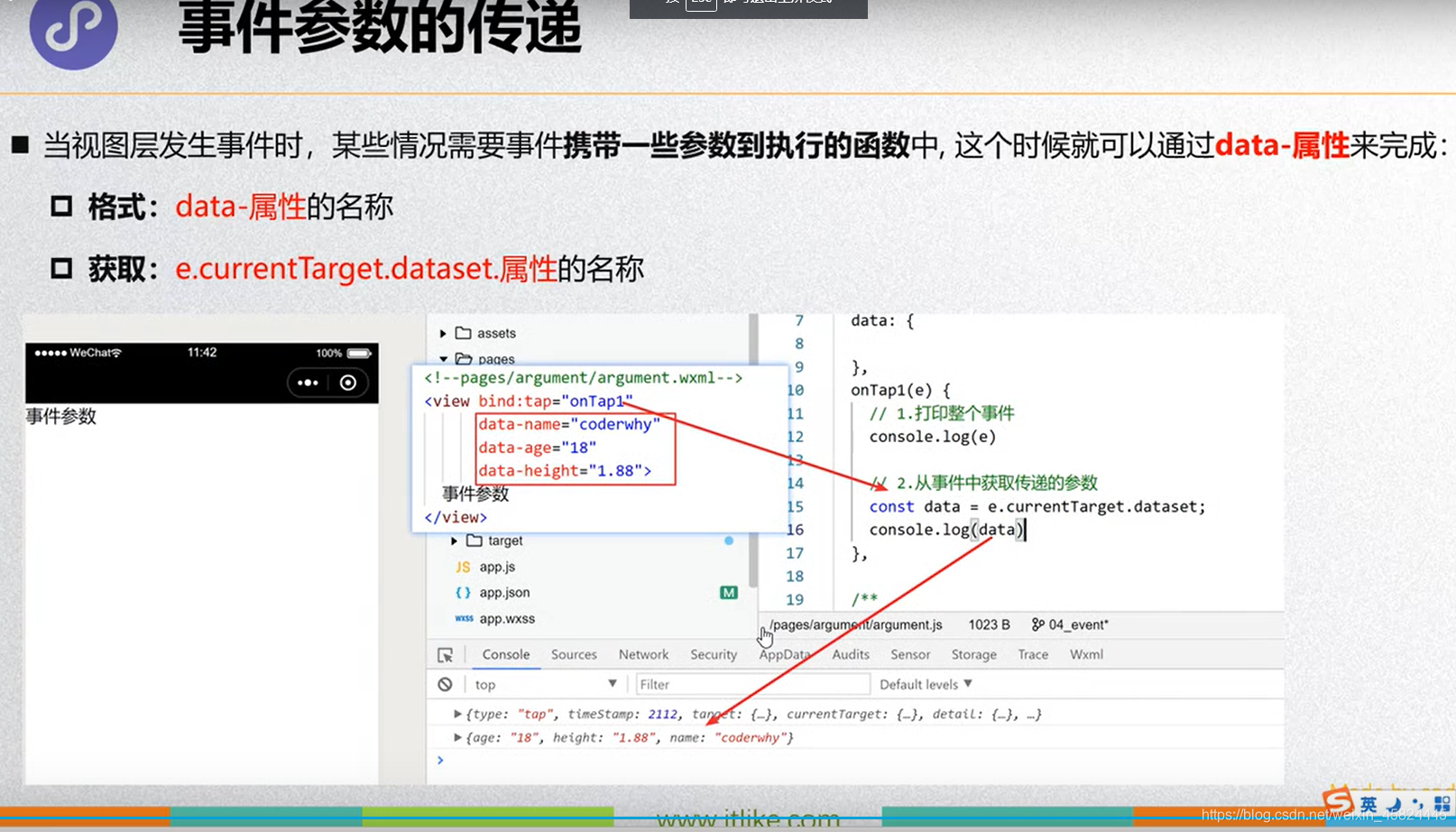Open the blog.csdn.net watermark link
The width and height of the screenshot is (1456, 832).
pos(1323,815)
